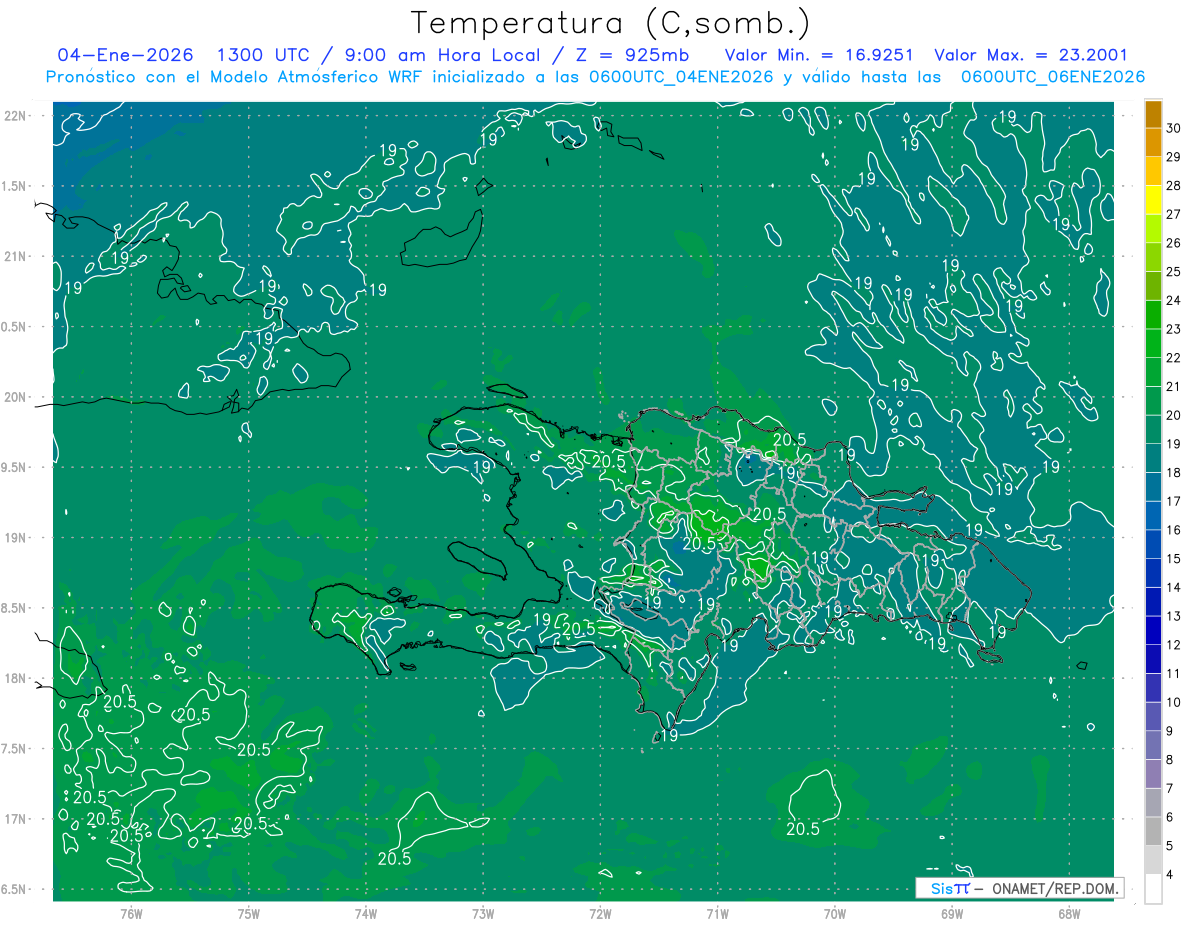The width and height of the screenshot is (1200, 927).
Task: Click the '0600UTC_06ENE2026' valid-until timestamp
Action: (1053, 77)
